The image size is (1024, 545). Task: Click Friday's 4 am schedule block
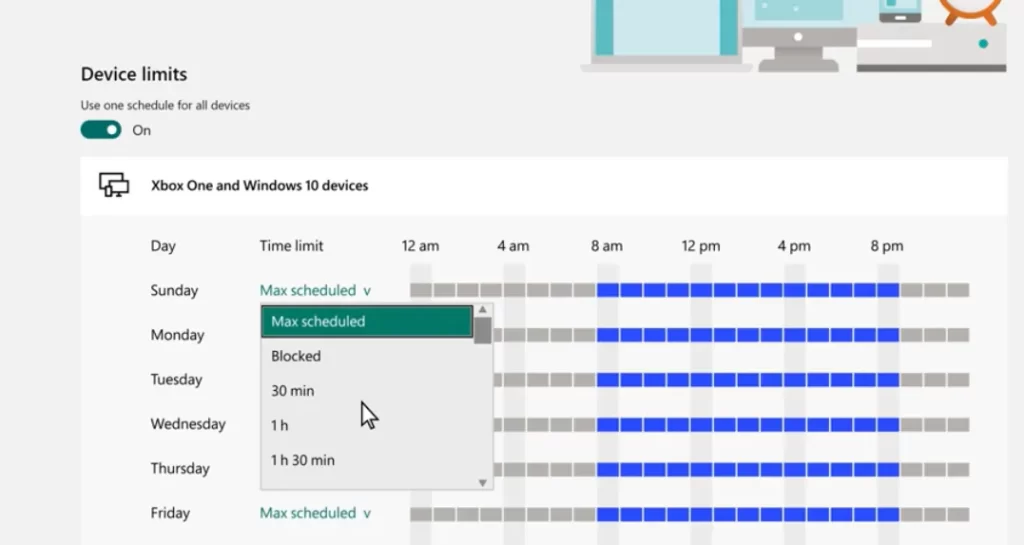tap(514, 514)
